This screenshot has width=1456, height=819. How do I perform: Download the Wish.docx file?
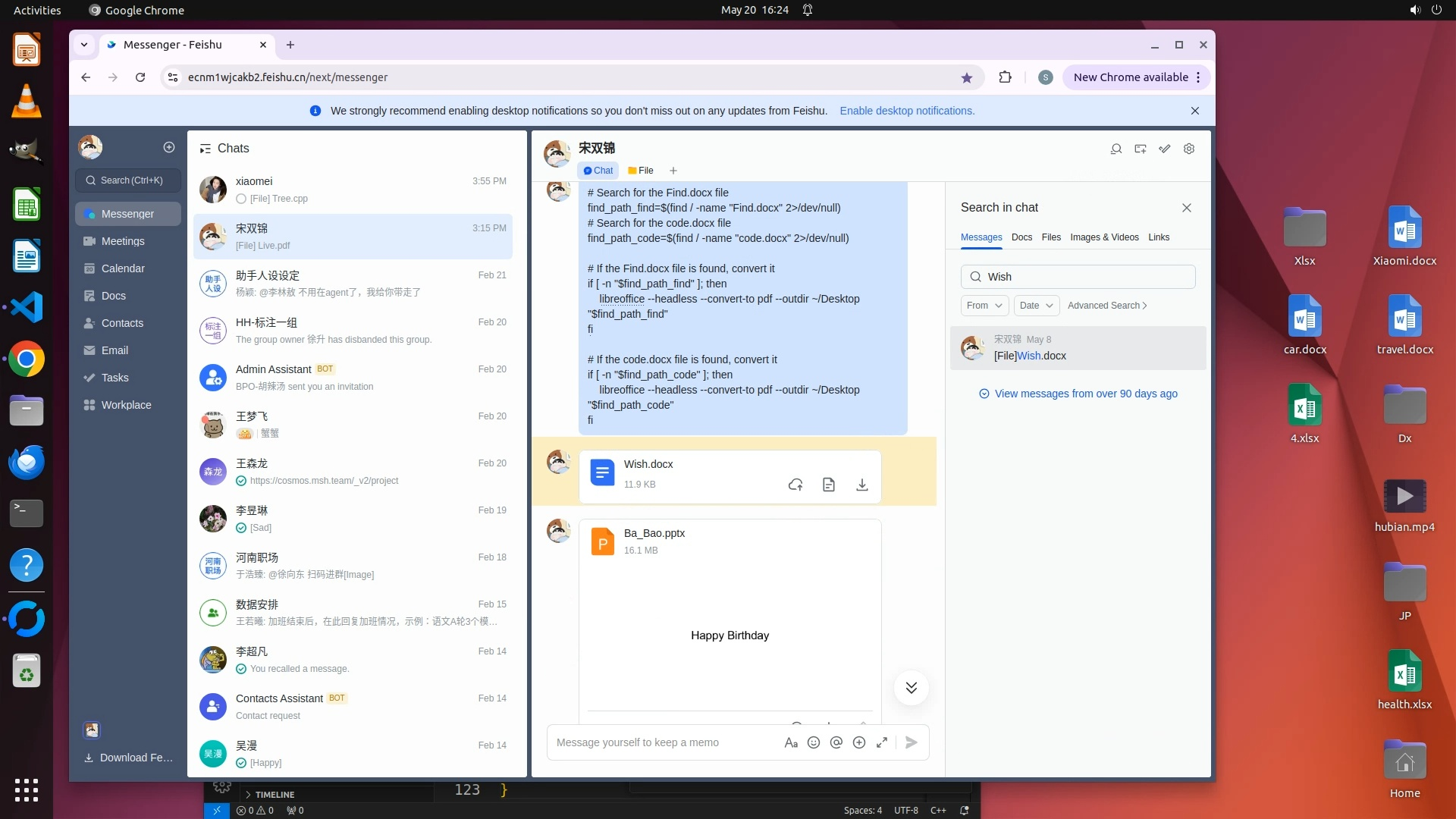click(861, 485)
